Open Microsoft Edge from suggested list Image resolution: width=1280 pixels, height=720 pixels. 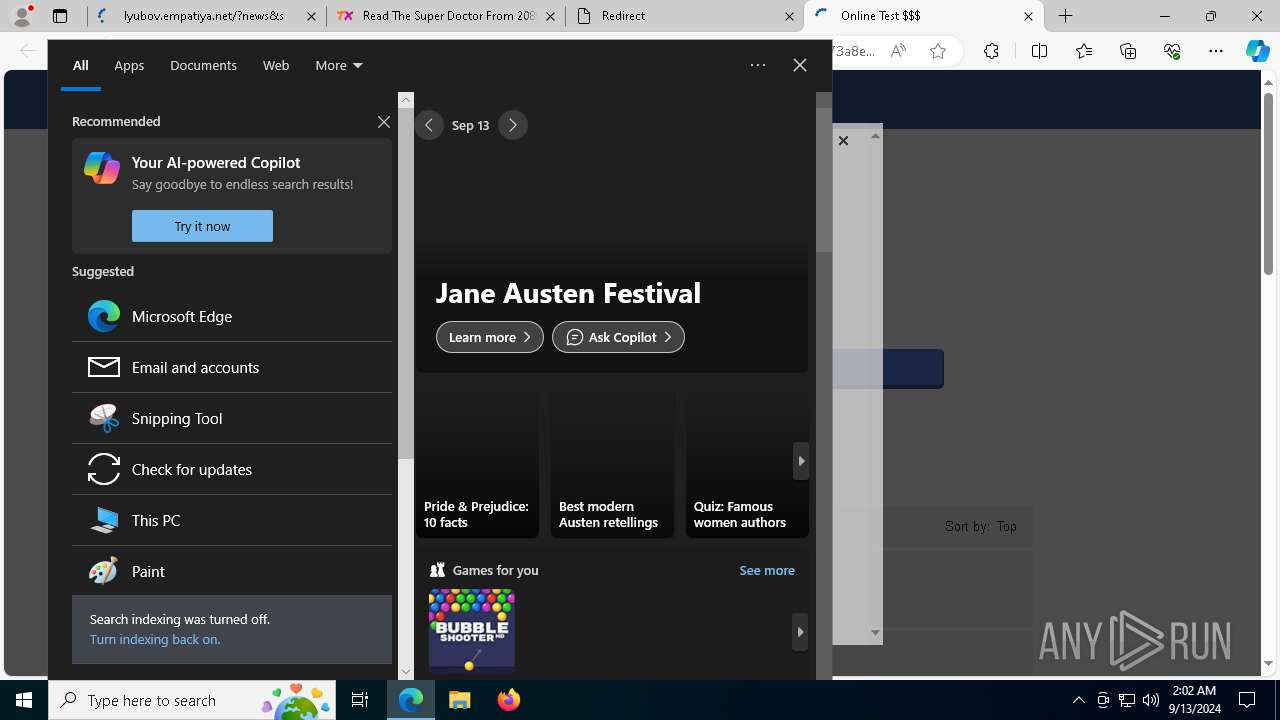point(232,316)
